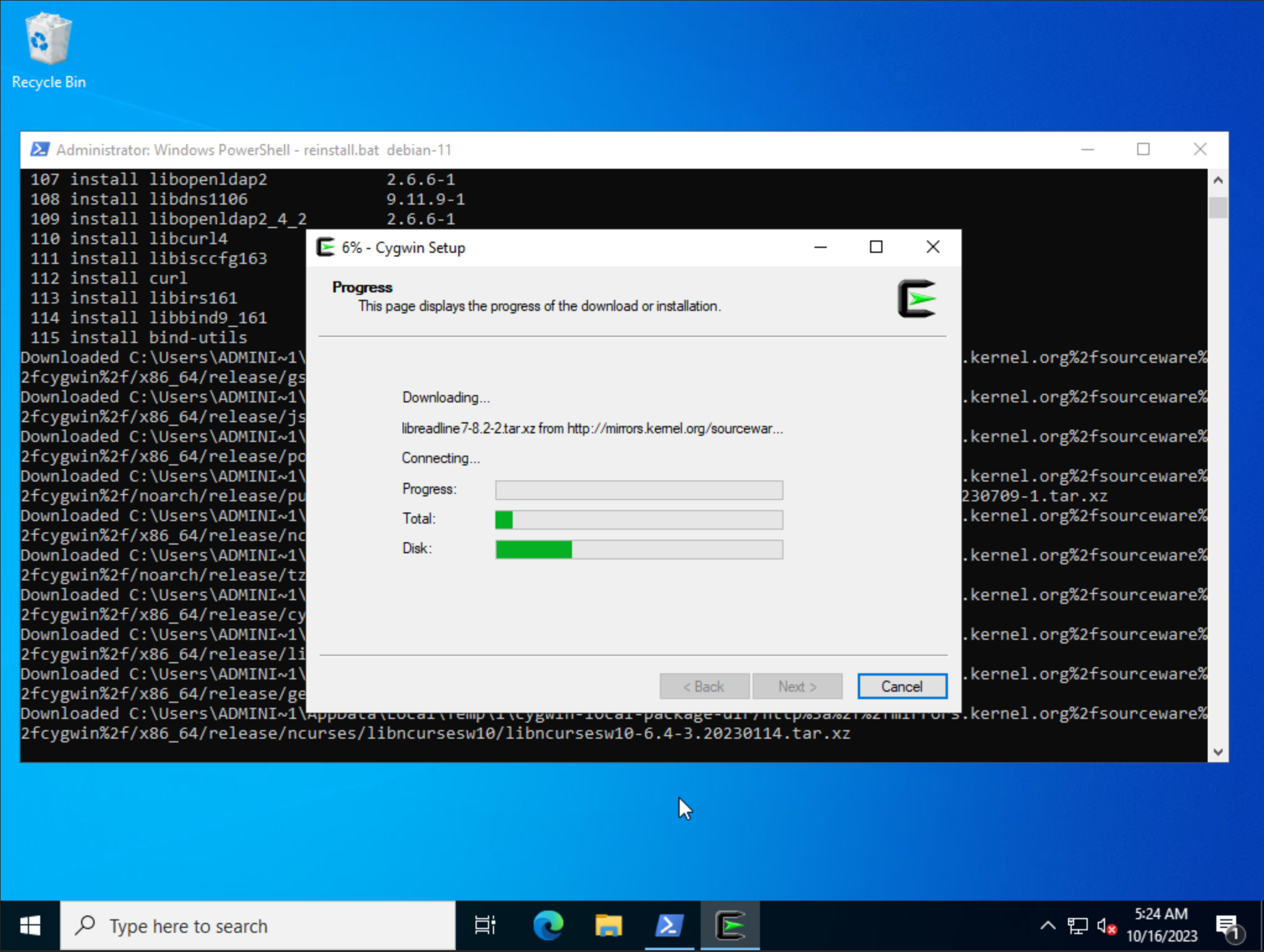Open the Action Center notifications icon
Screen dimensions: 1264x952
click(1228, 925)
